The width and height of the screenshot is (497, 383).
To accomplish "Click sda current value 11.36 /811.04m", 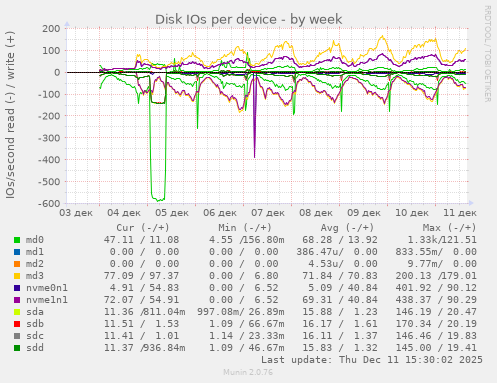I will 144,312.
